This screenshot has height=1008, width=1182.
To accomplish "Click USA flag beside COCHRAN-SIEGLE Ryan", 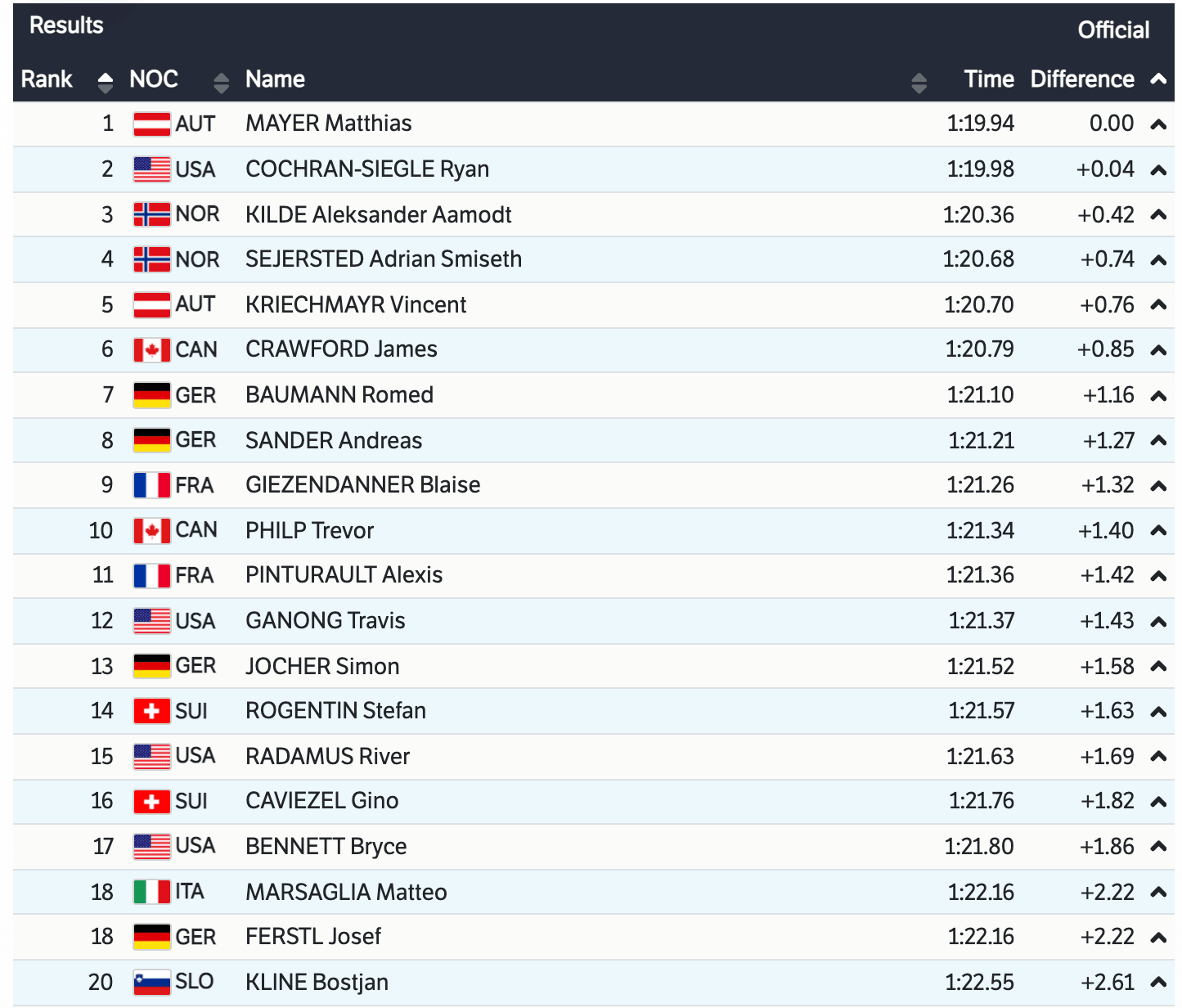I will tap(152, 169).
